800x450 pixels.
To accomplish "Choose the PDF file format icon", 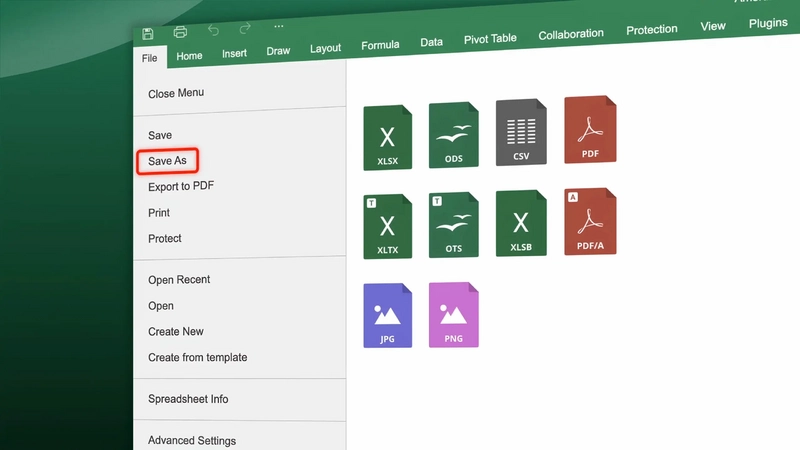I will click(x=590, y=130).
